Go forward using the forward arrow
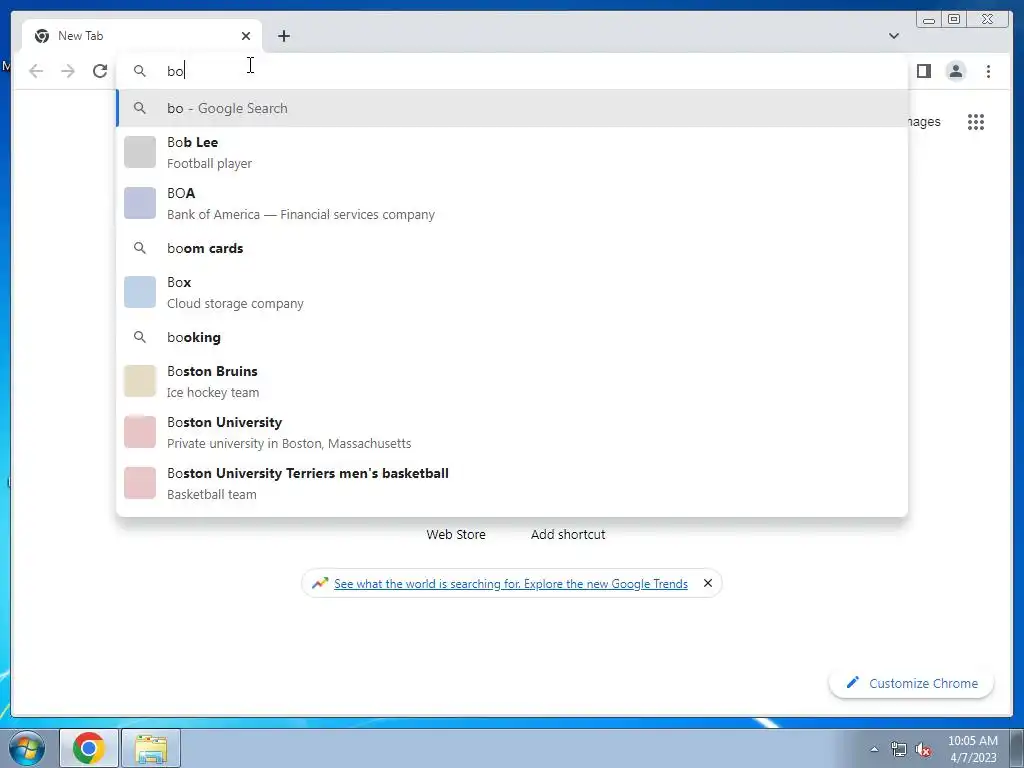The image size is (1024, 768). click(68, 71)
